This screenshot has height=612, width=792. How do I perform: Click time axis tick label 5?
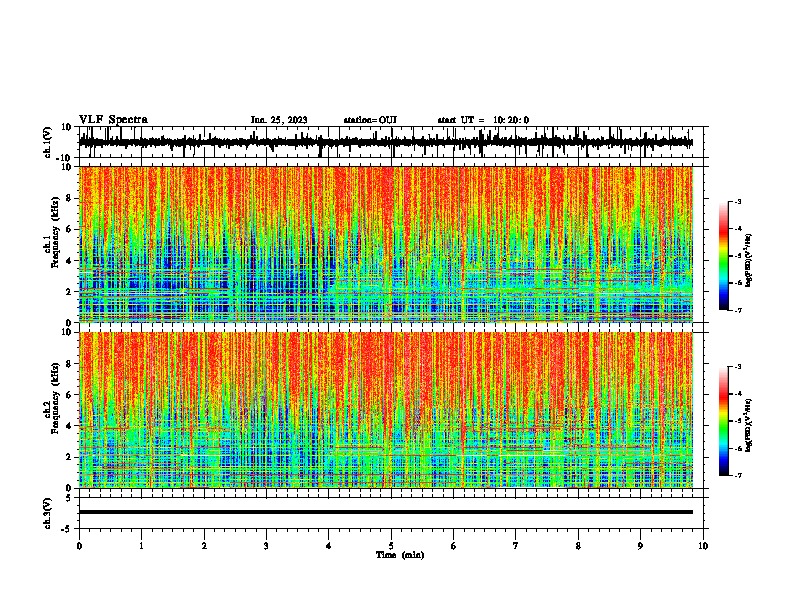click(391, 546)
